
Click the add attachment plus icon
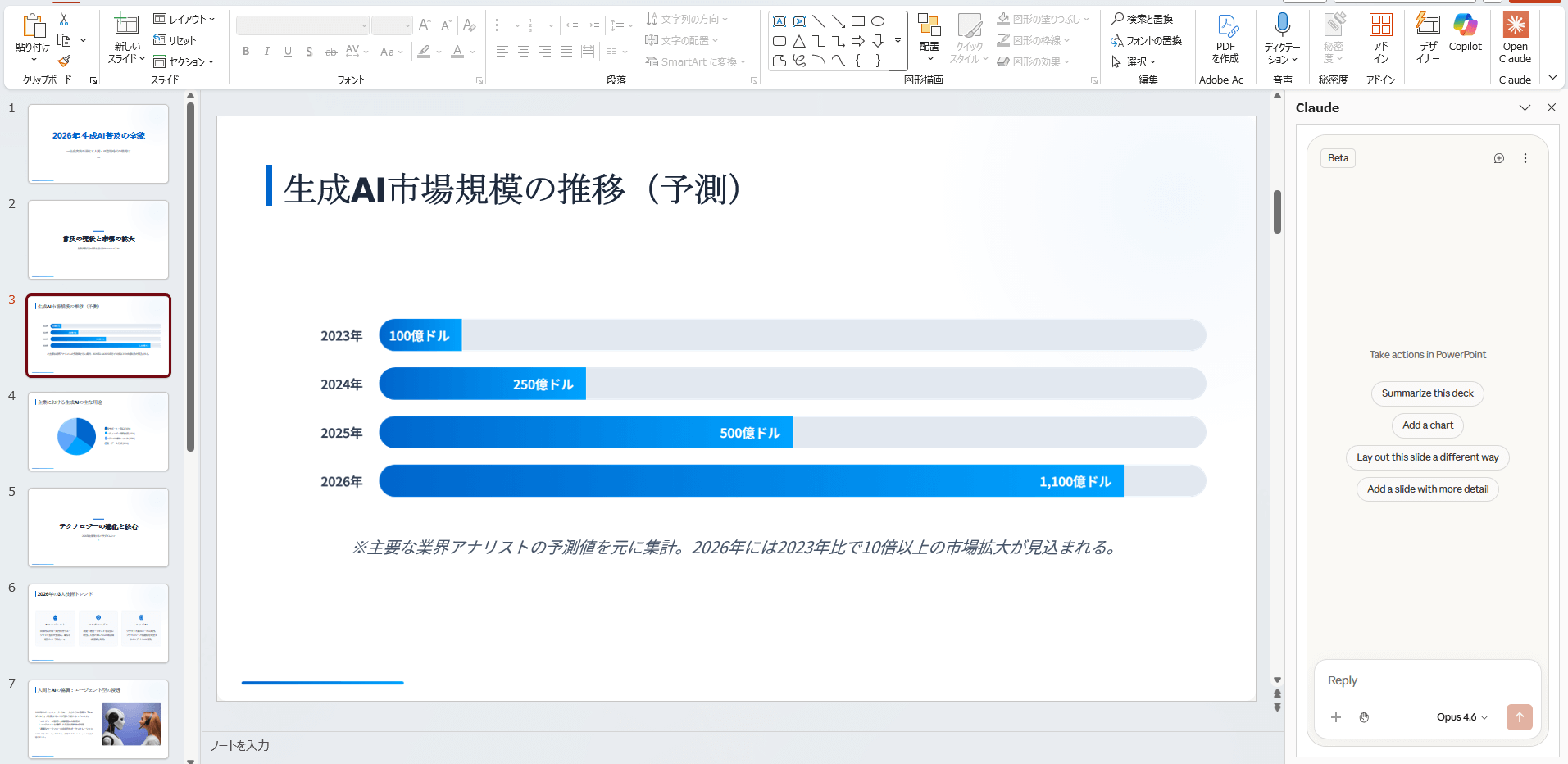coord(1336,717)
